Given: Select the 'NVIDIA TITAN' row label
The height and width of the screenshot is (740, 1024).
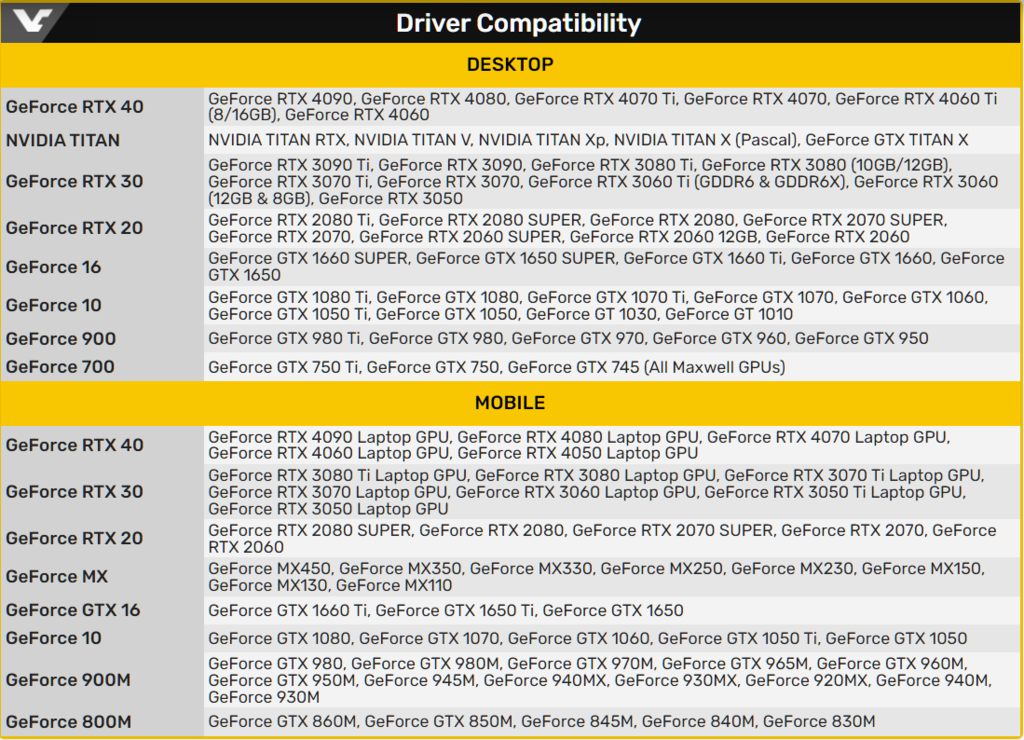Looking at the screenshot, I should click(63, 140).
